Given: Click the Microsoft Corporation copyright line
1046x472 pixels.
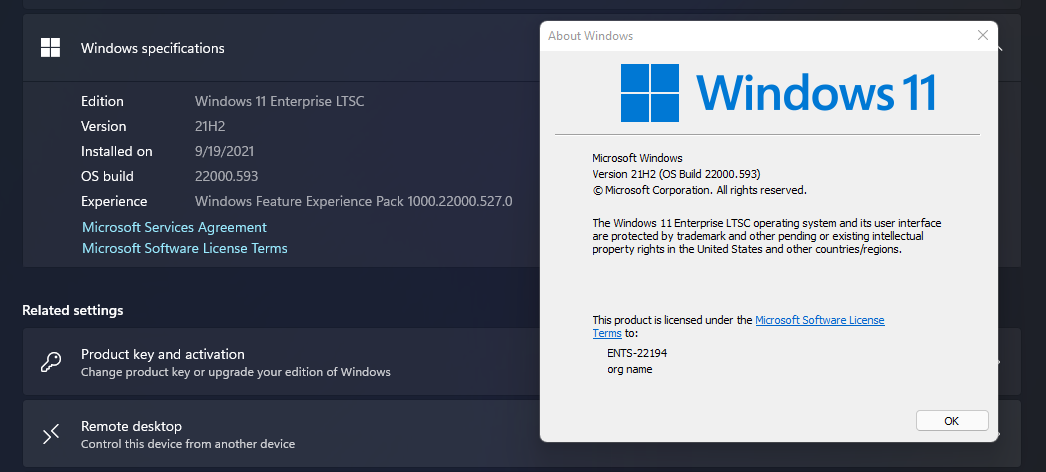Looking at the screenshot, I should pyautogui.click(x=700, y=190).
